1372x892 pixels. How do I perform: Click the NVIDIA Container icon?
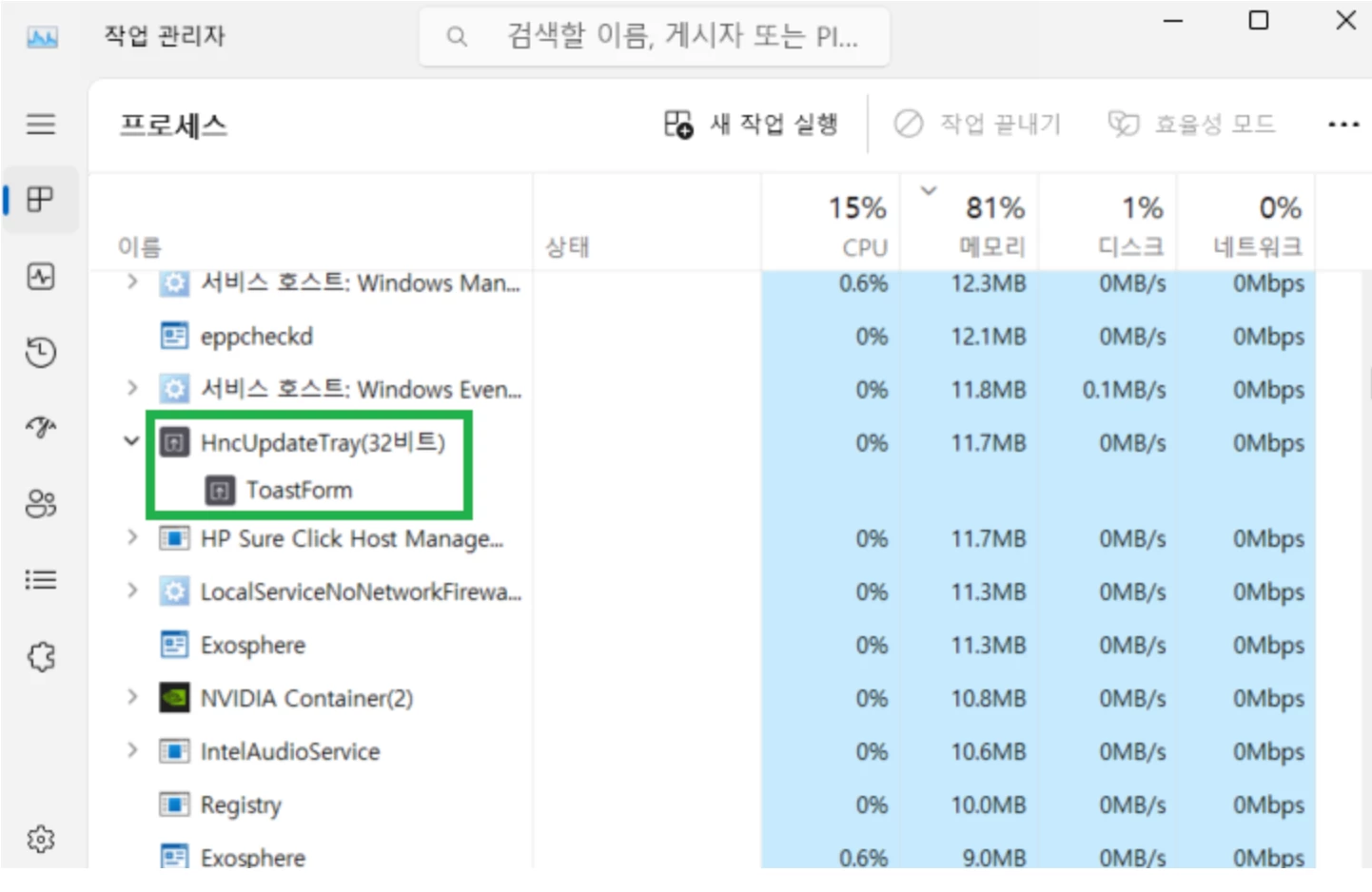(174, 698)
